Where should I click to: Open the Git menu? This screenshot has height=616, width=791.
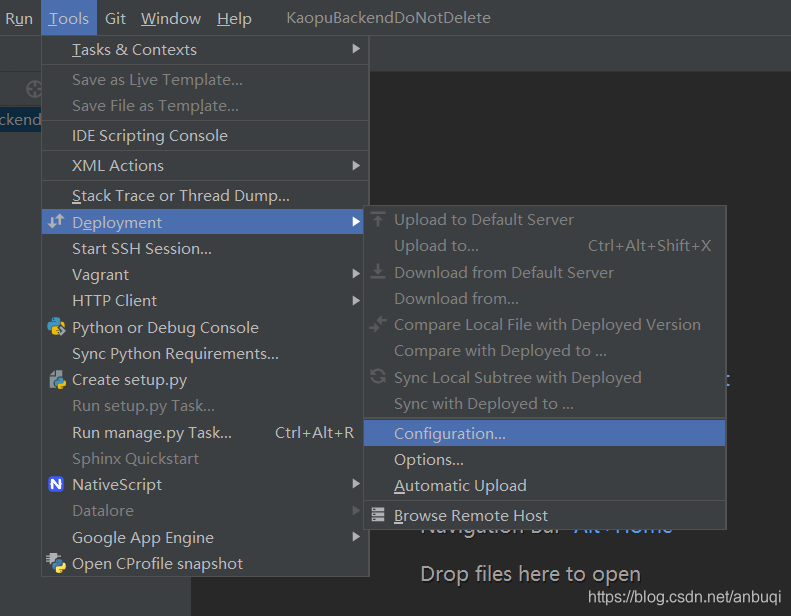[x=115, y=18]
